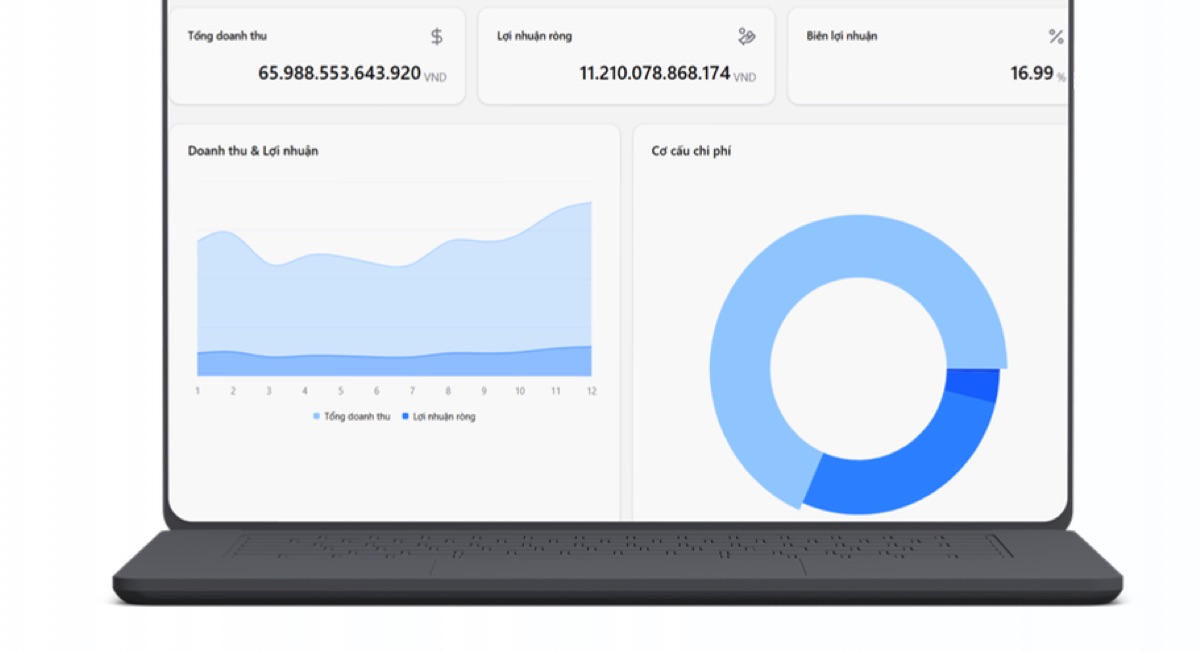Click the "Cơ cấu chi phí" chart title
Viewport: 1200px width, 652px height.
click(x=691, y=151)
